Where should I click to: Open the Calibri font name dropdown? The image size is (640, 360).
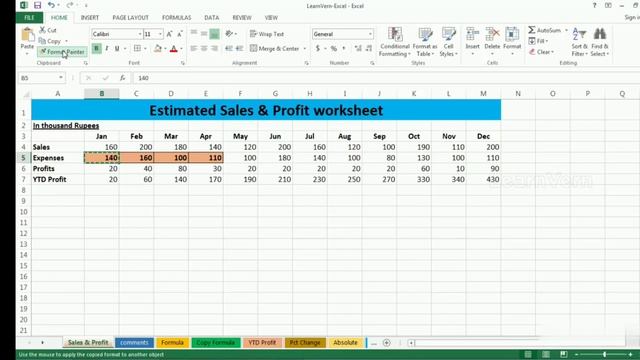click(140, 34)
